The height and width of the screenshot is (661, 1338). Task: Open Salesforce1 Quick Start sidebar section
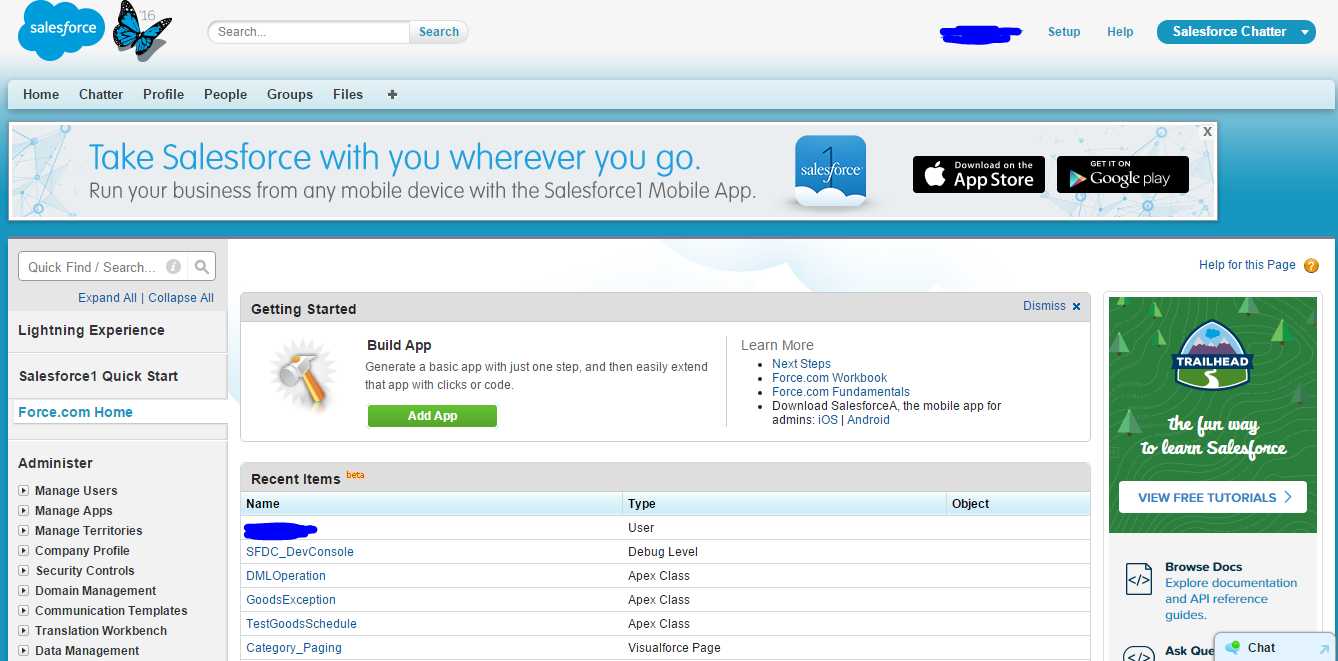click(98, 376)
